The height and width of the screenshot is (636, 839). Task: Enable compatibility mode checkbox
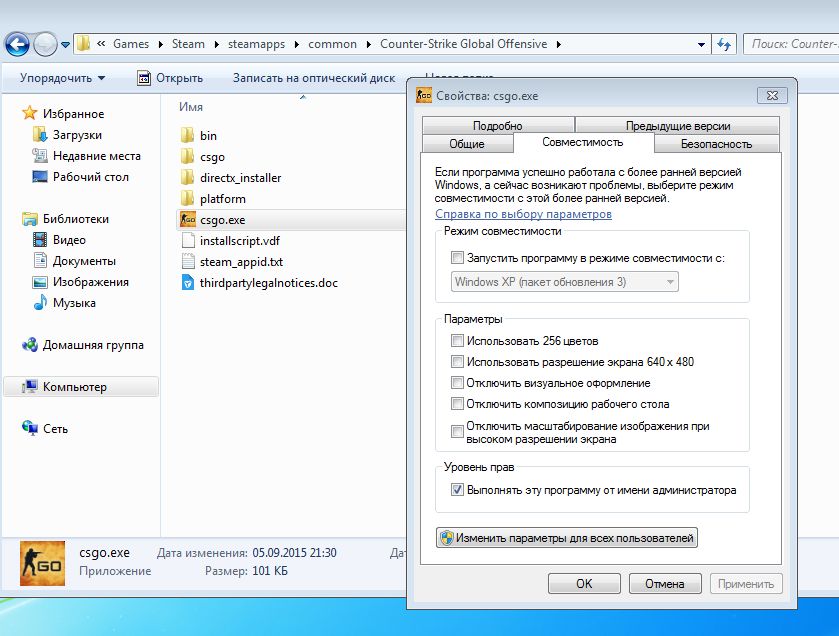click(x=457, y=258)
